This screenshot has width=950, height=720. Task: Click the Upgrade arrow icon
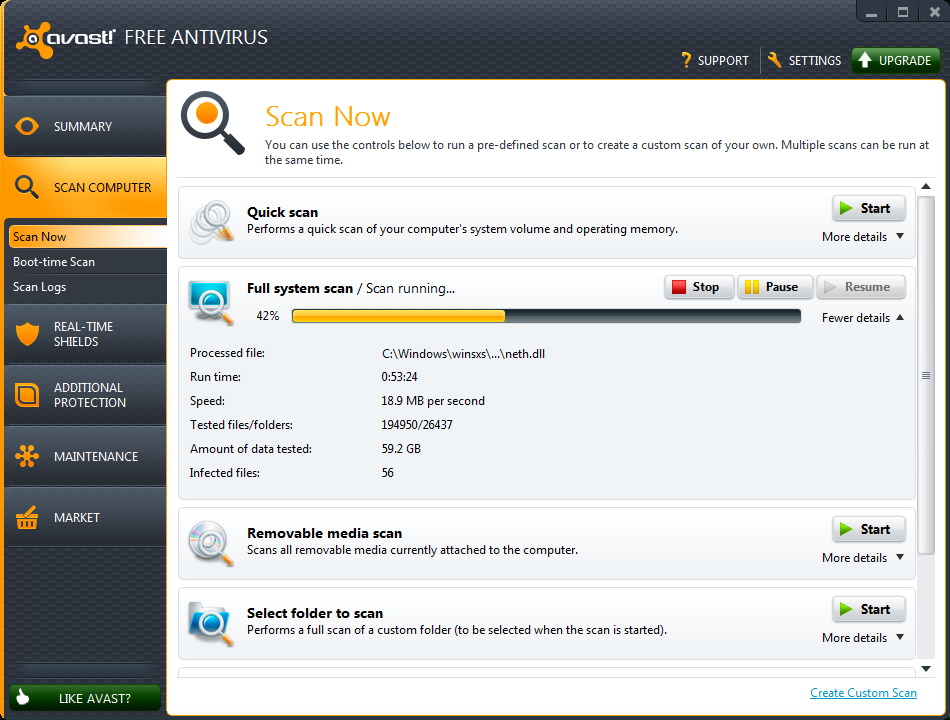pos(865,60)
